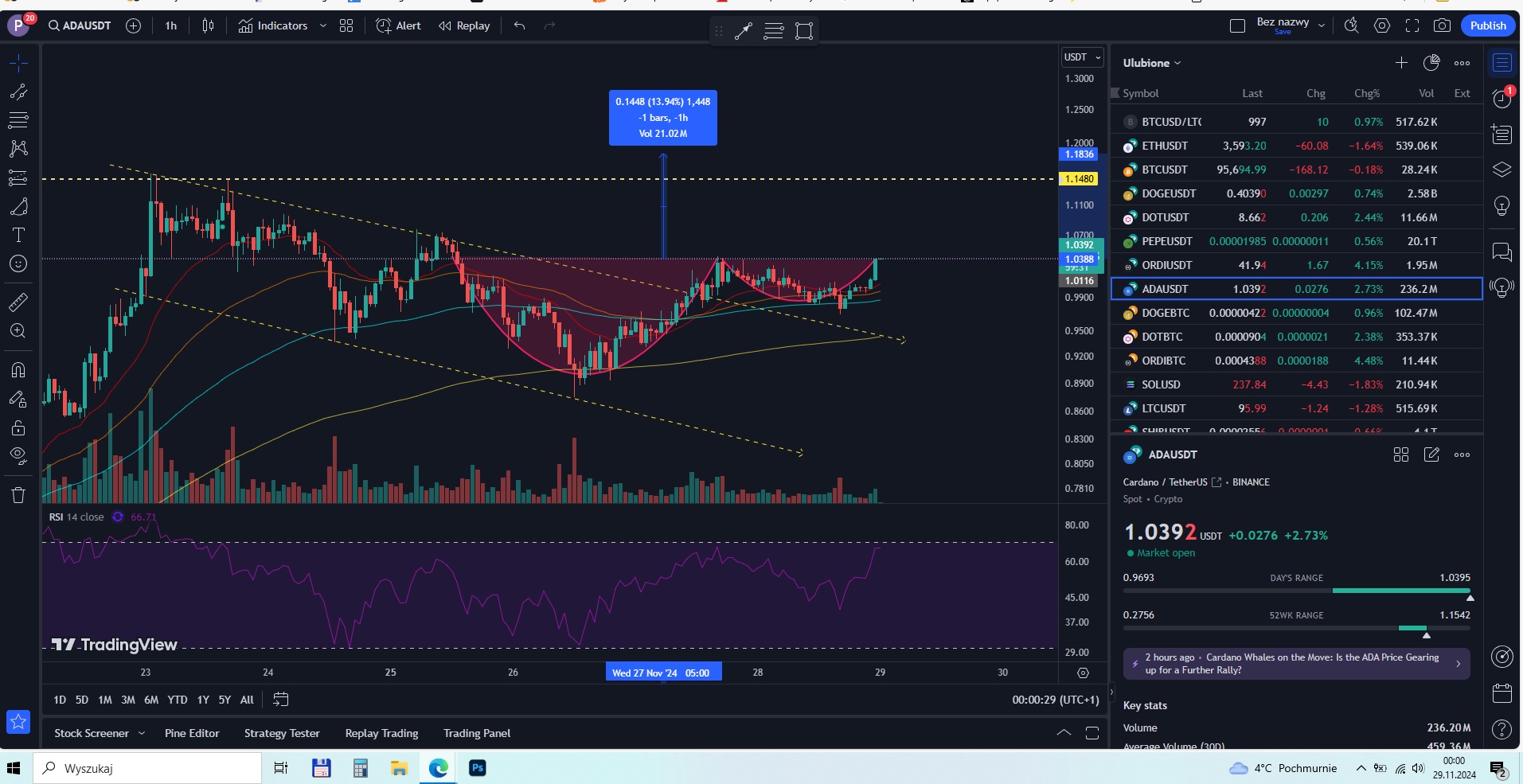Screen dimensions: 1523x784
Task: Edit ADAUSDT symbol note pencil icon
Action: click(1431, 454)
